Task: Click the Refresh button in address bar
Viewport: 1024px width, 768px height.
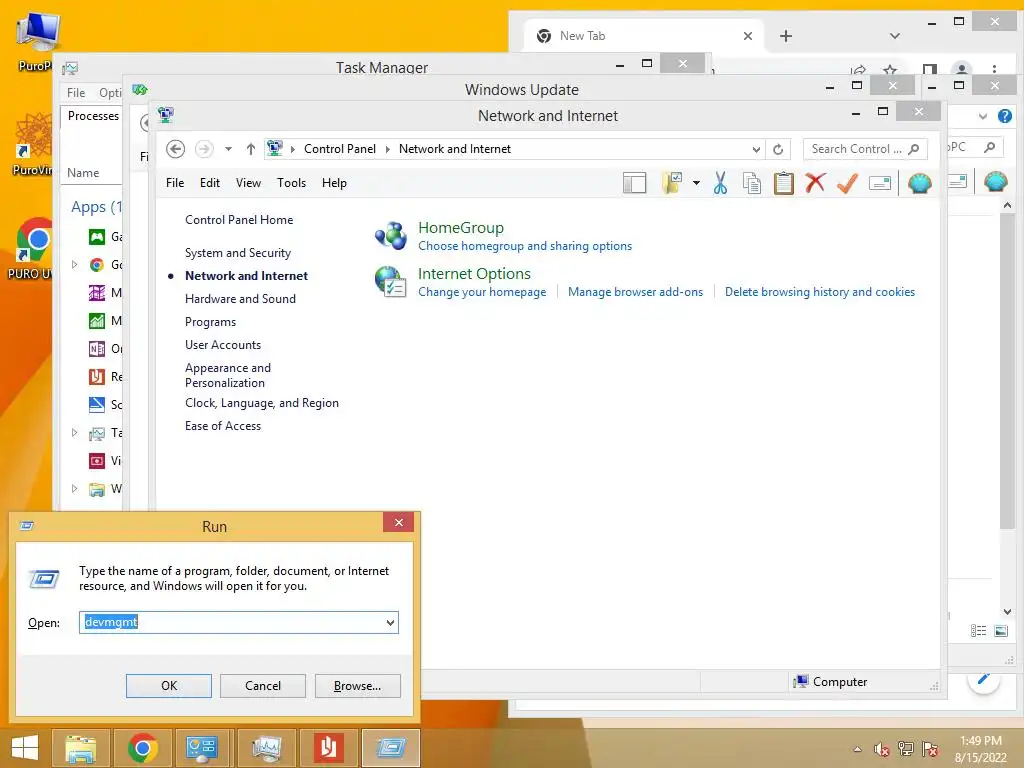Action: pos(778,149)
